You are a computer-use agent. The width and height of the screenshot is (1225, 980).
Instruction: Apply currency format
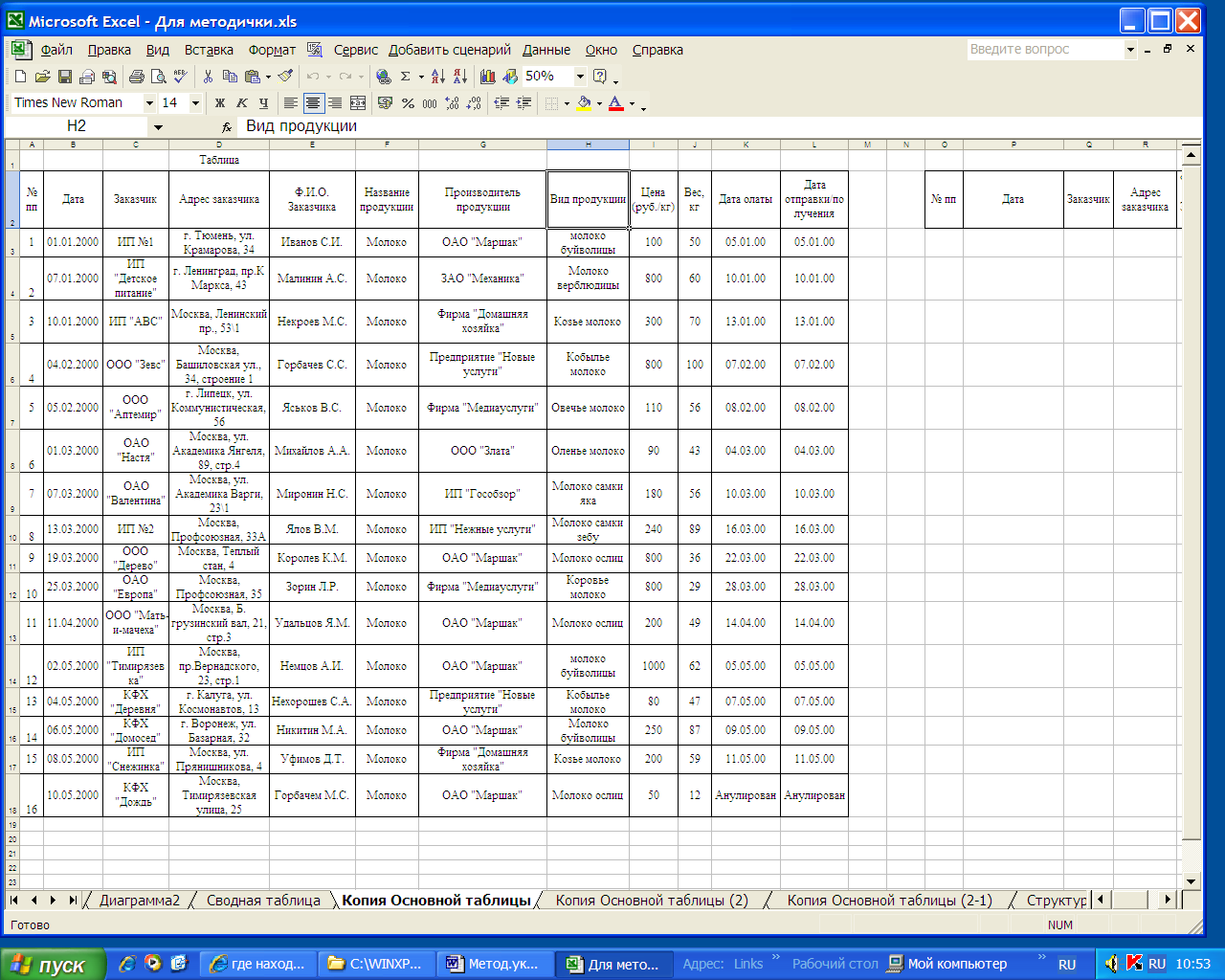pos(386,102)
